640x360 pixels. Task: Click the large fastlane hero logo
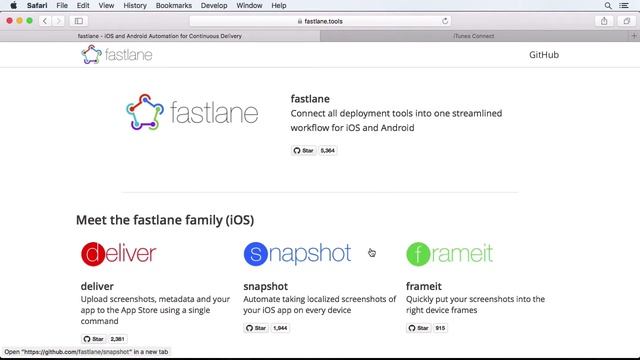pos(192,112)
